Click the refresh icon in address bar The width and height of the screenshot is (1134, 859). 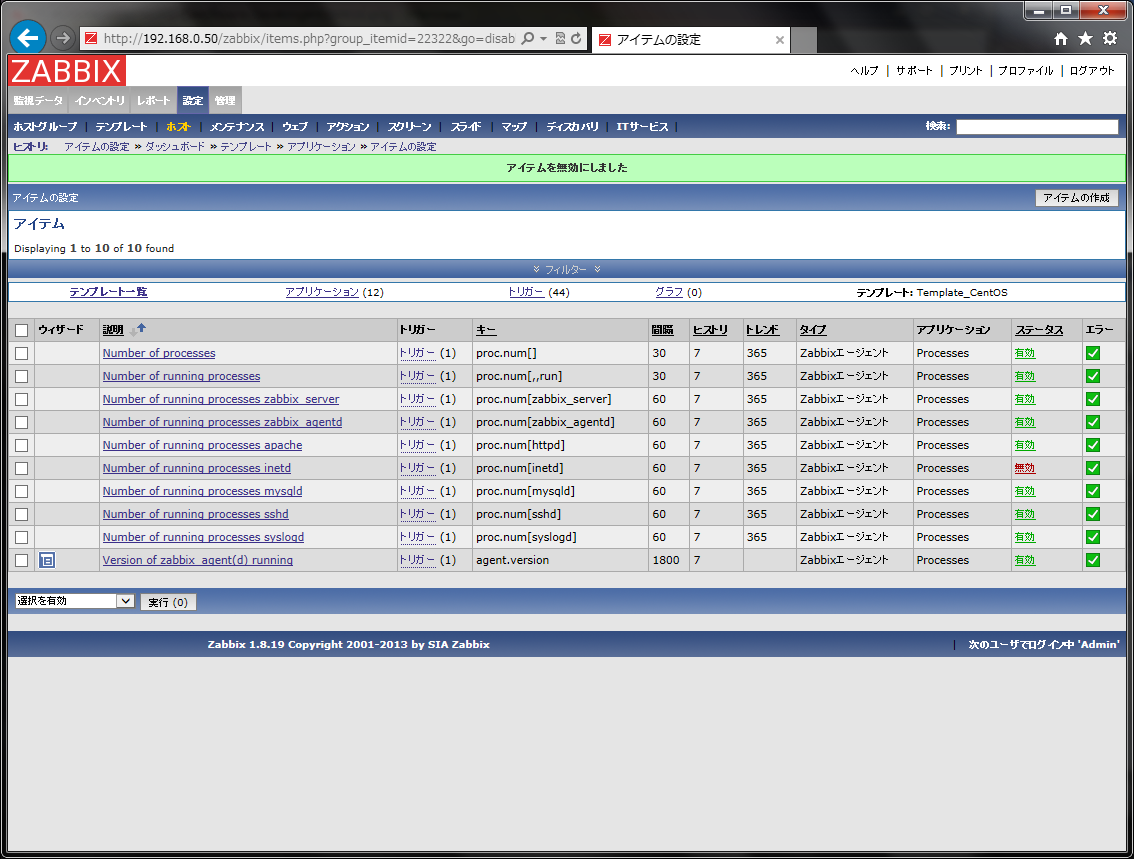(576, 38)
